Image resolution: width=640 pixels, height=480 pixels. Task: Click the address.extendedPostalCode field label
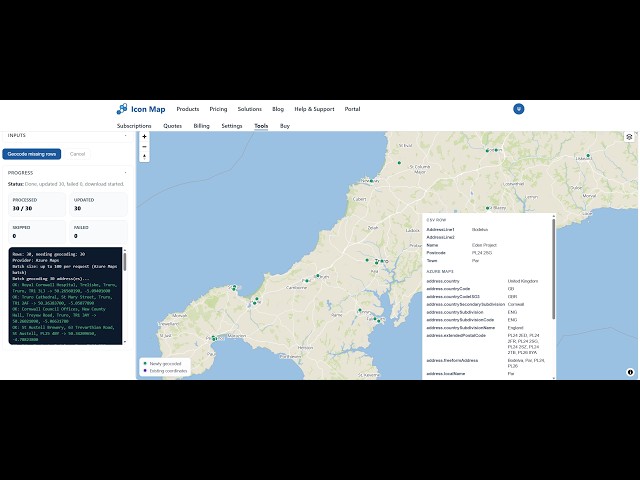point(456,336)
